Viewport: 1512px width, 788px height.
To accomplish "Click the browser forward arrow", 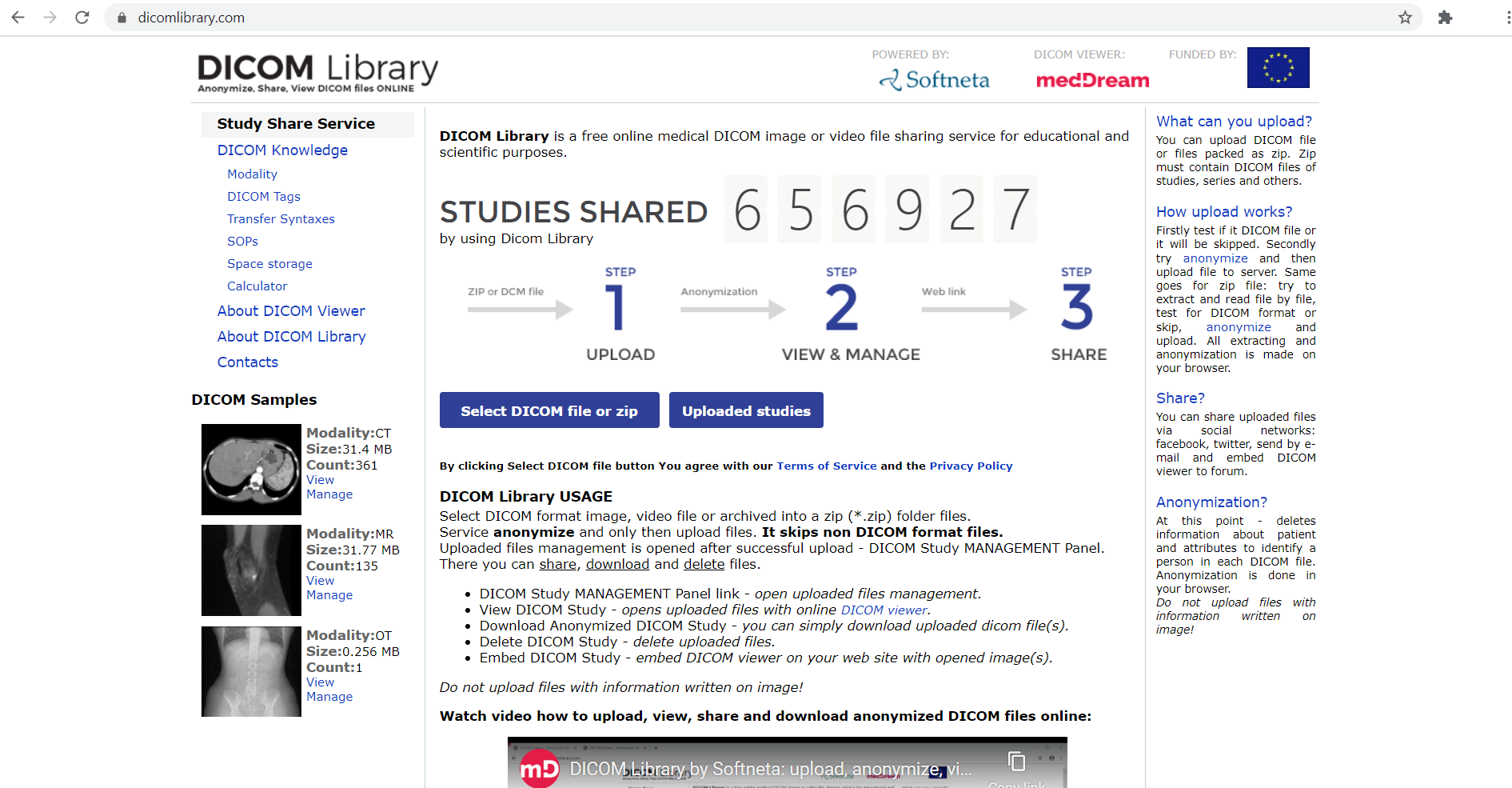I will [50, 17].
